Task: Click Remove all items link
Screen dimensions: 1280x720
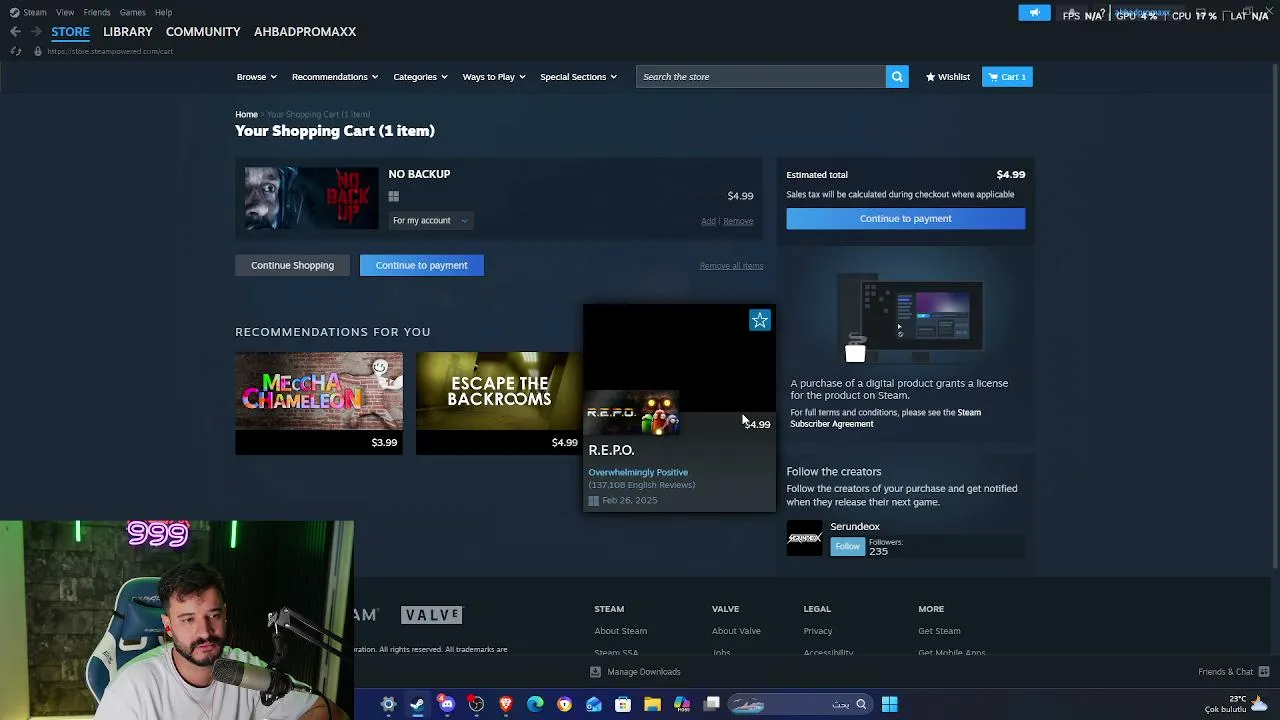Action: (731, 266)
